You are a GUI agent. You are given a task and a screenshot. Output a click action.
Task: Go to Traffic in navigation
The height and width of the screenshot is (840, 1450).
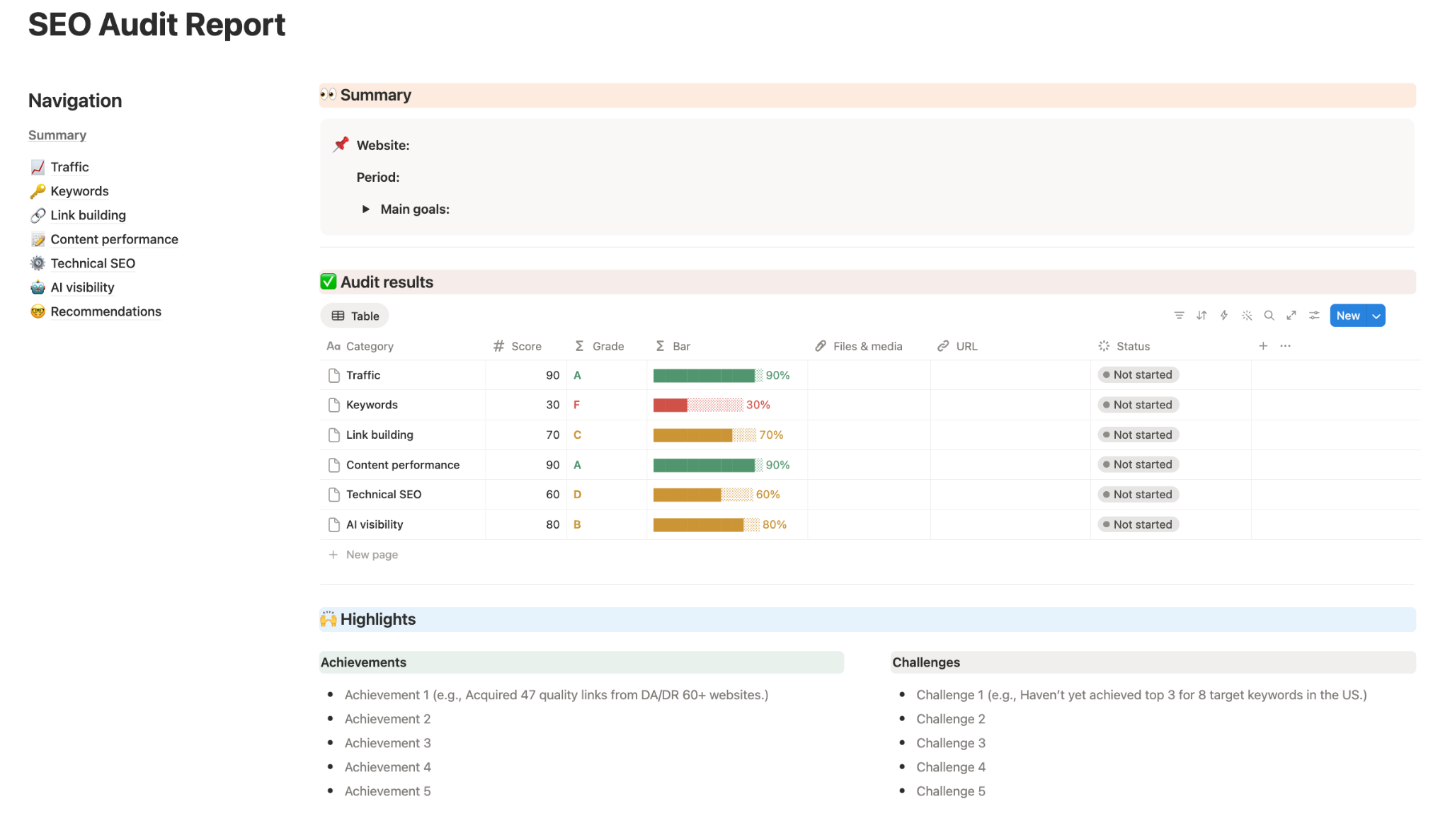pyautogui.click(x=69, y=167)
